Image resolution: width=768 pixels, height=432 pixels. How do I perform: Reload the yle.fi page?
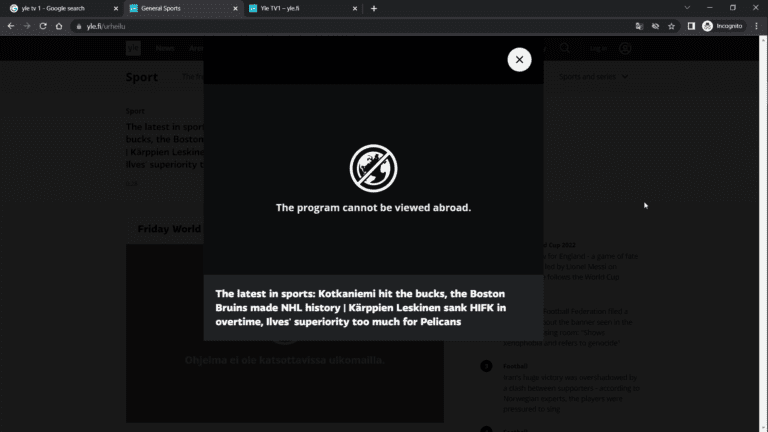[x=43, y=26]
